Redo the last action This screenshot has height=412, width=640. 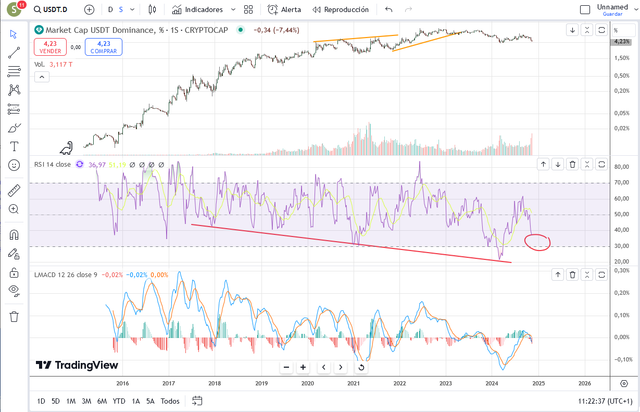[x=408, y=9]
